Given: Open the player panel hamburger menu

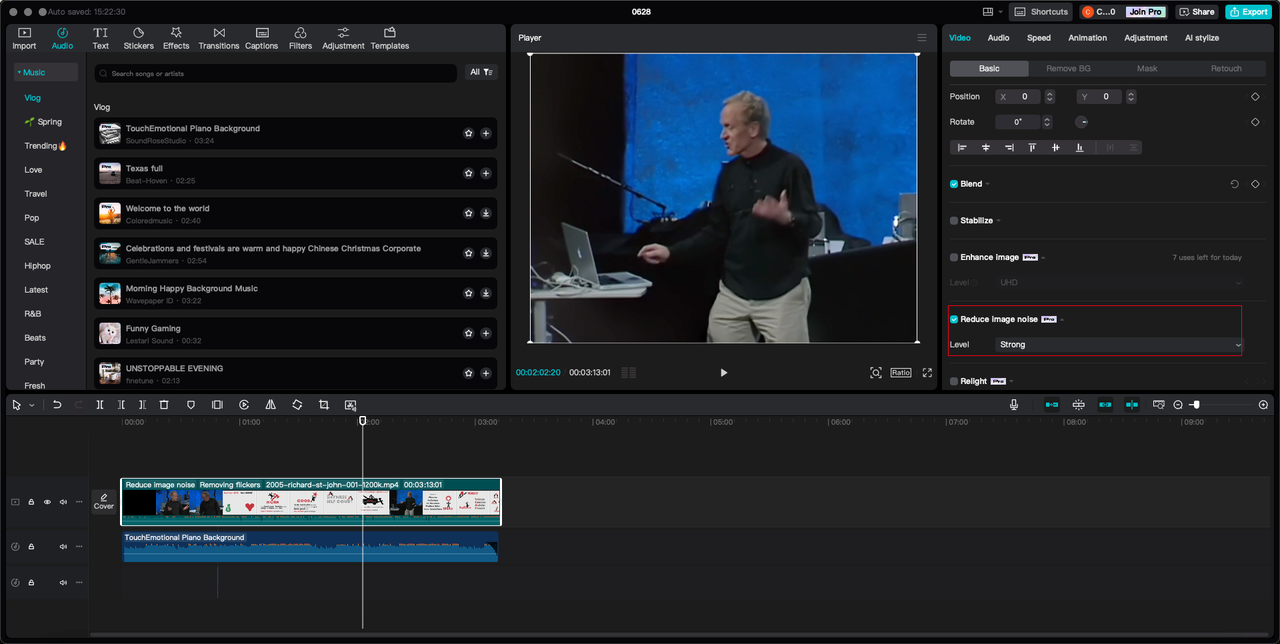Looking at the screenshot, I should pos(922,38).
